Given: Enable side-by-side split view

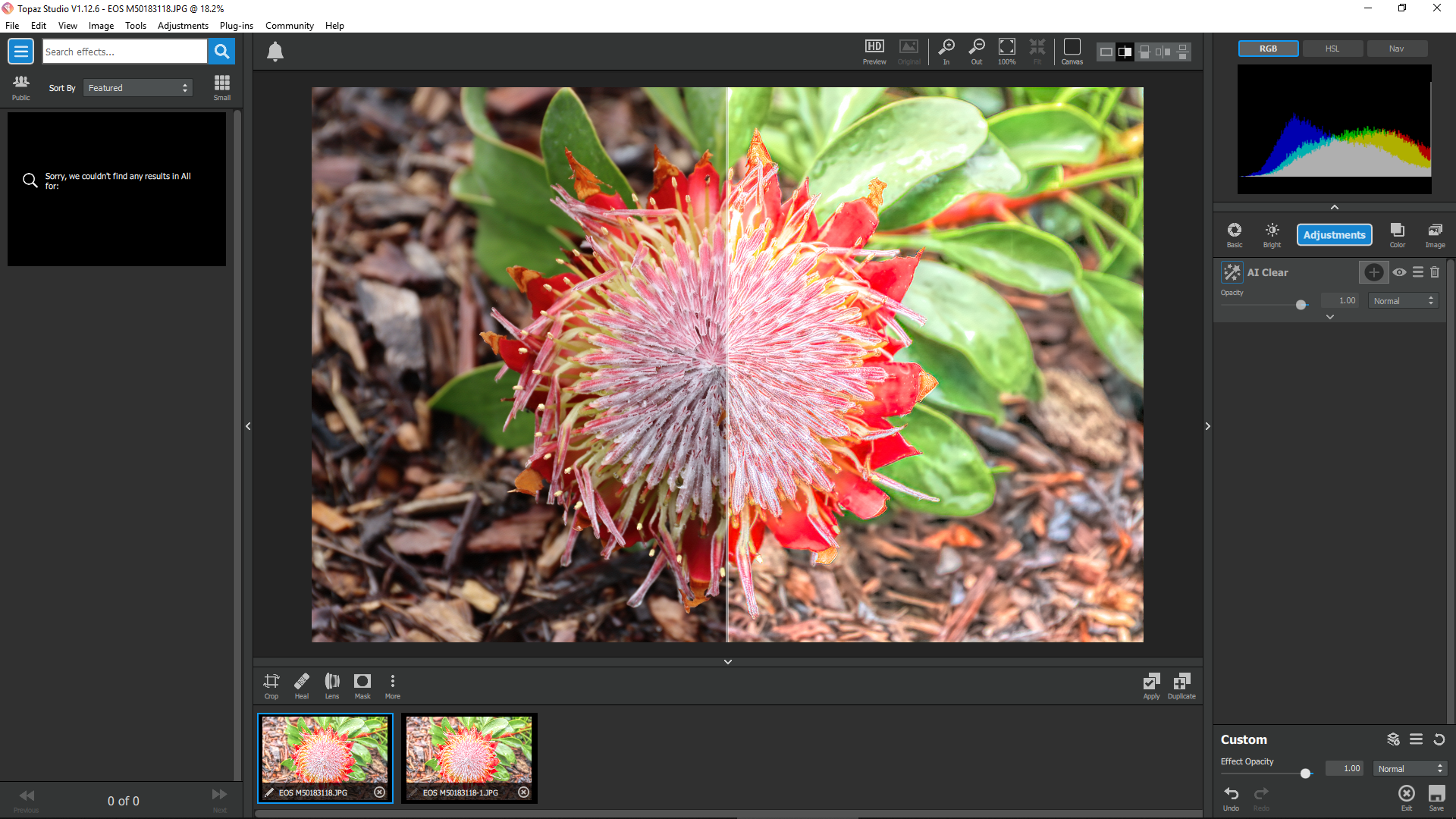Looking at the screenshot, I should (1163, 52).
